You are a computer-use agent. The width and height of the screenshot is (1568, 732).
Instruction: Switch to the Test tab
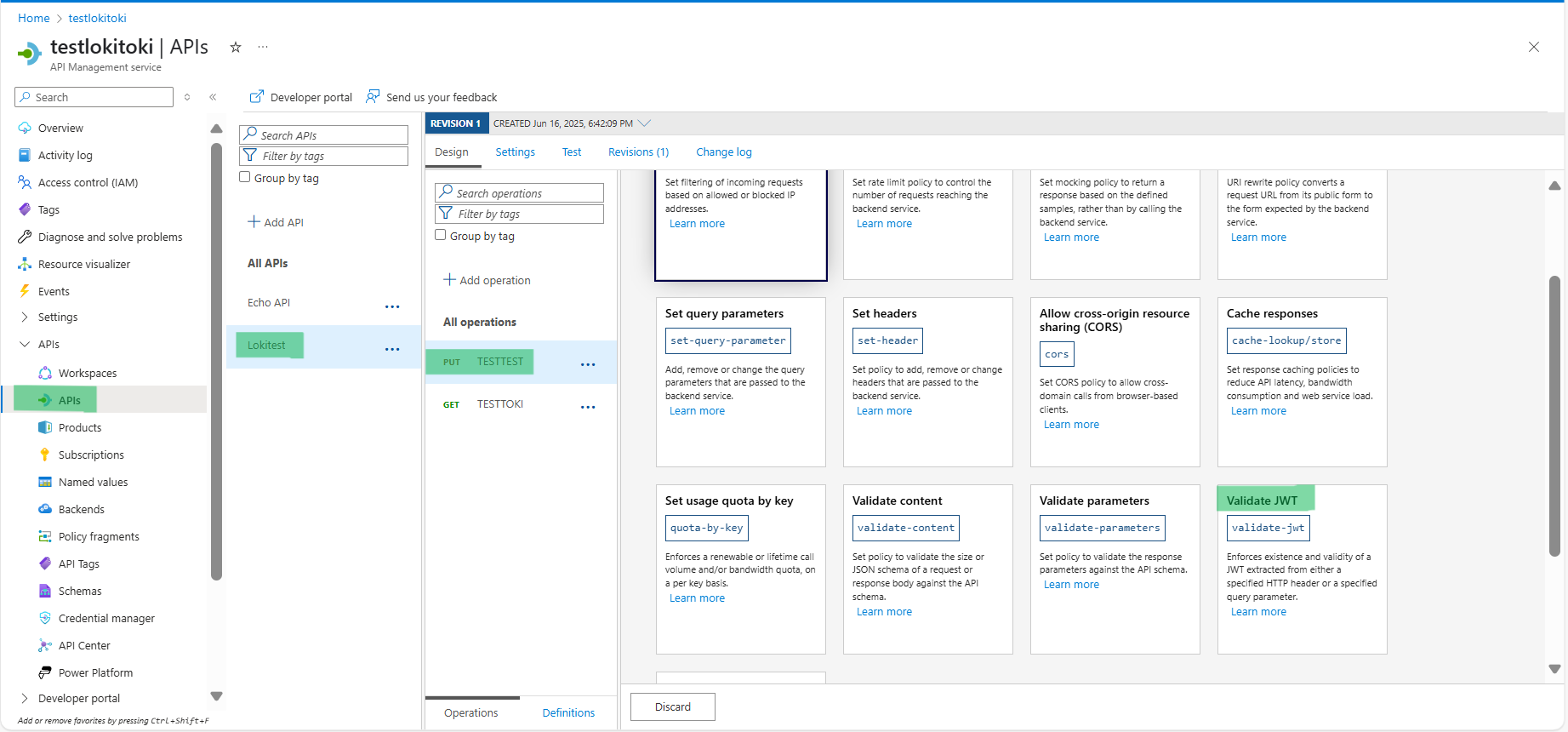[x=572, y=152]
